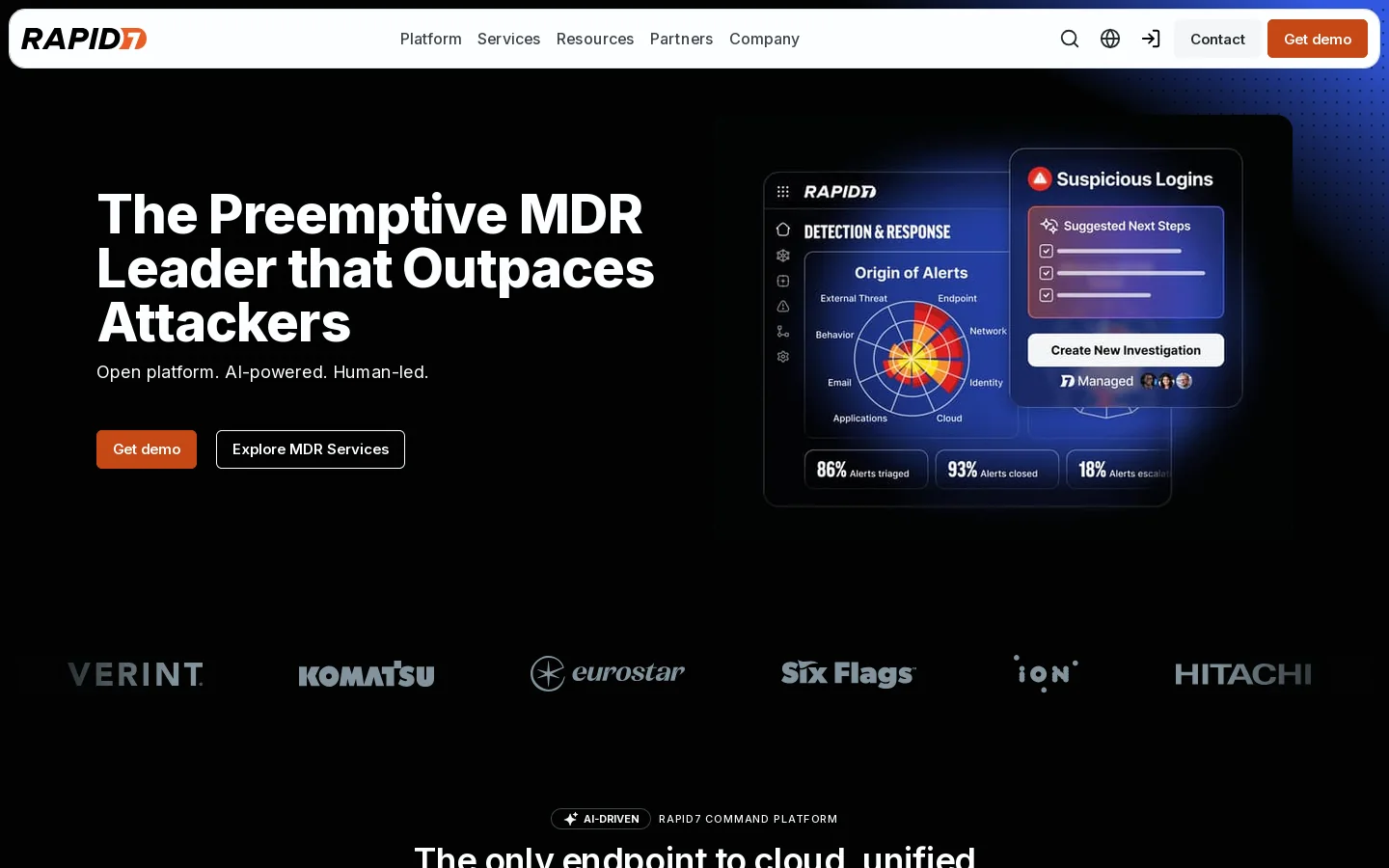Click Create New Investigation in the graphic
Image resolution: width=1389 pixels, height=868 pixels.
1126,350
